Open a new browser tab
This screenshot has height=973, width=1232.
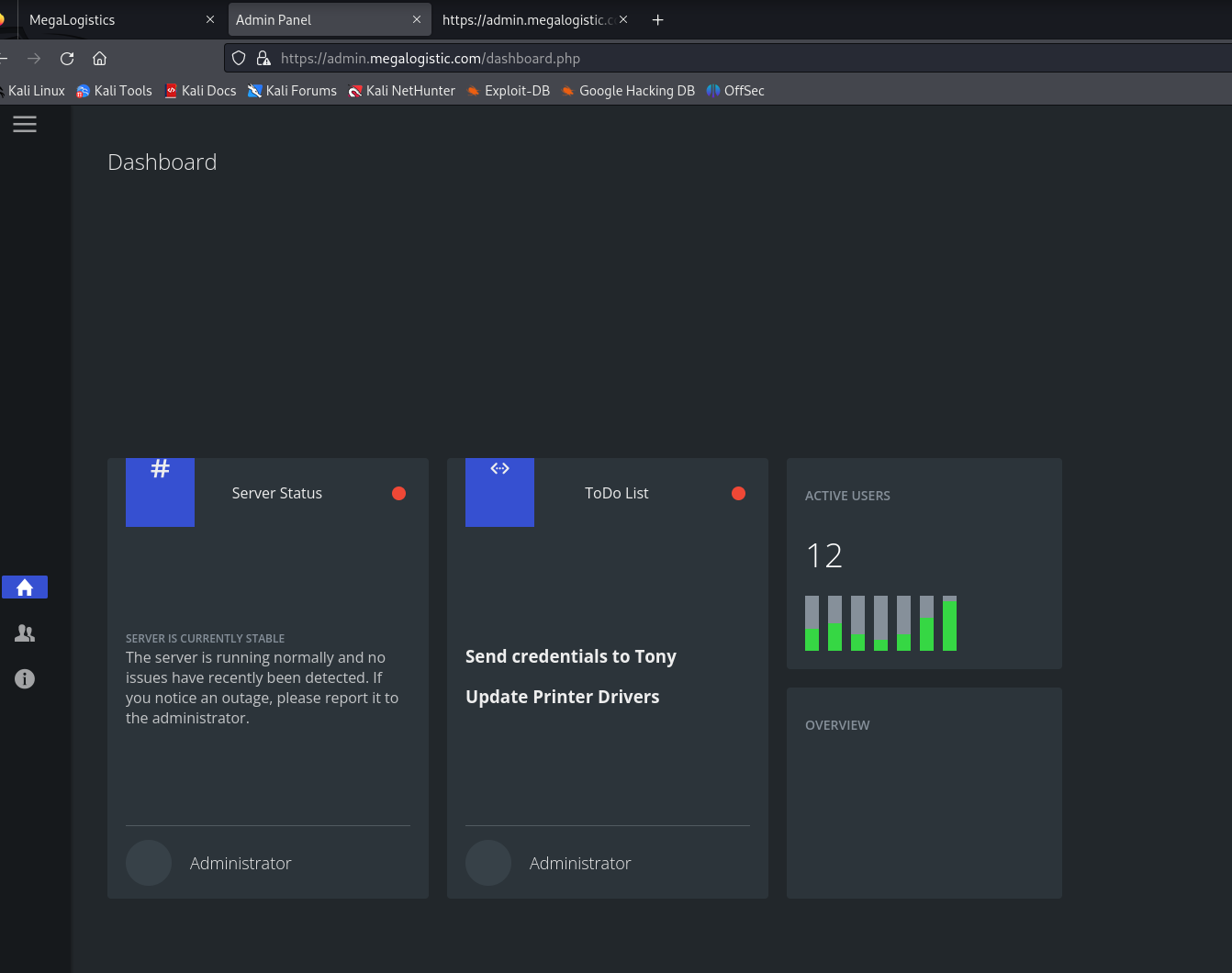coord(657,20)
